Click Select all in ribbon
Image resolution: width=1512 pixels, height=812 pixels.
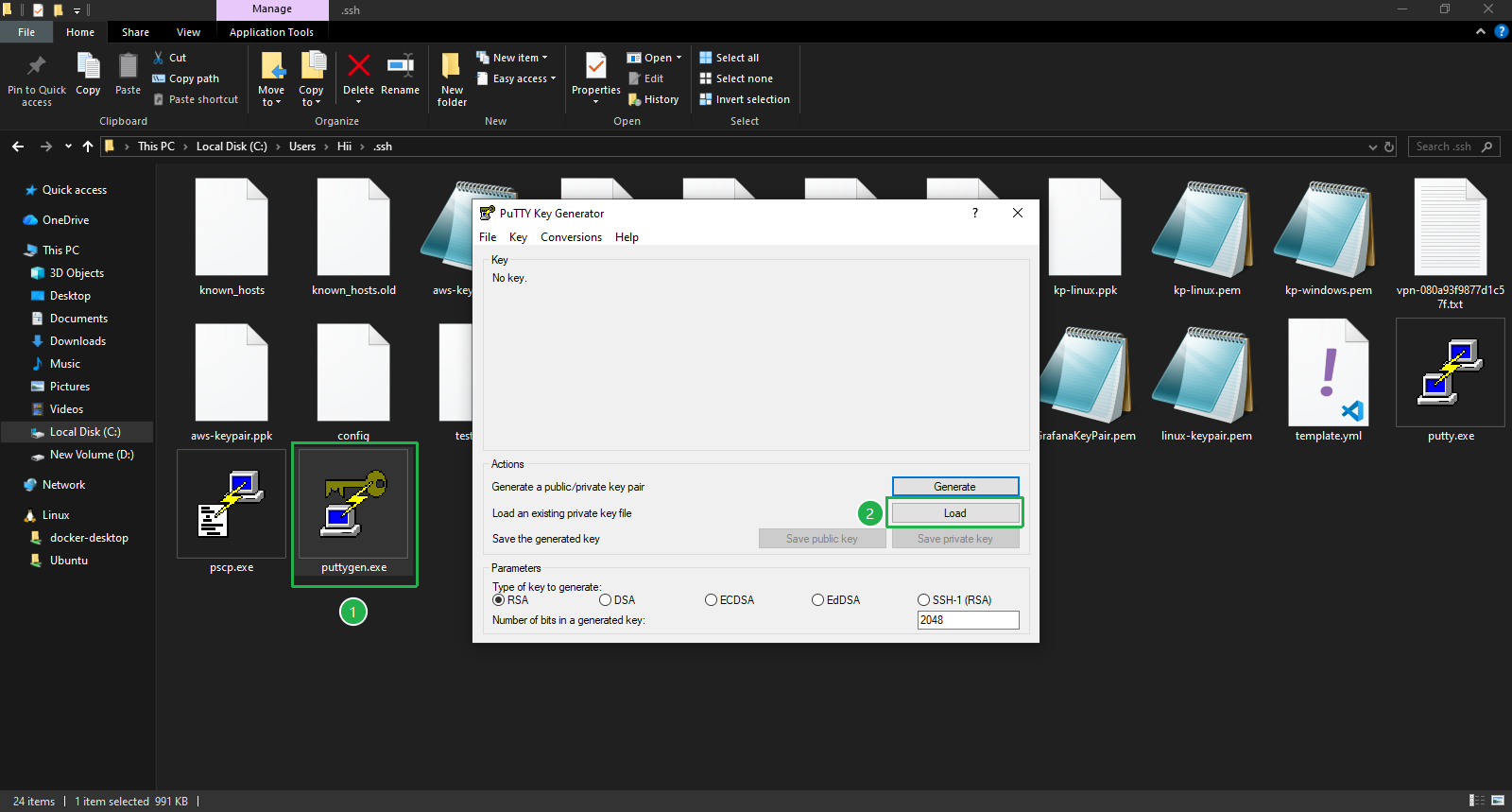[730, 58]
